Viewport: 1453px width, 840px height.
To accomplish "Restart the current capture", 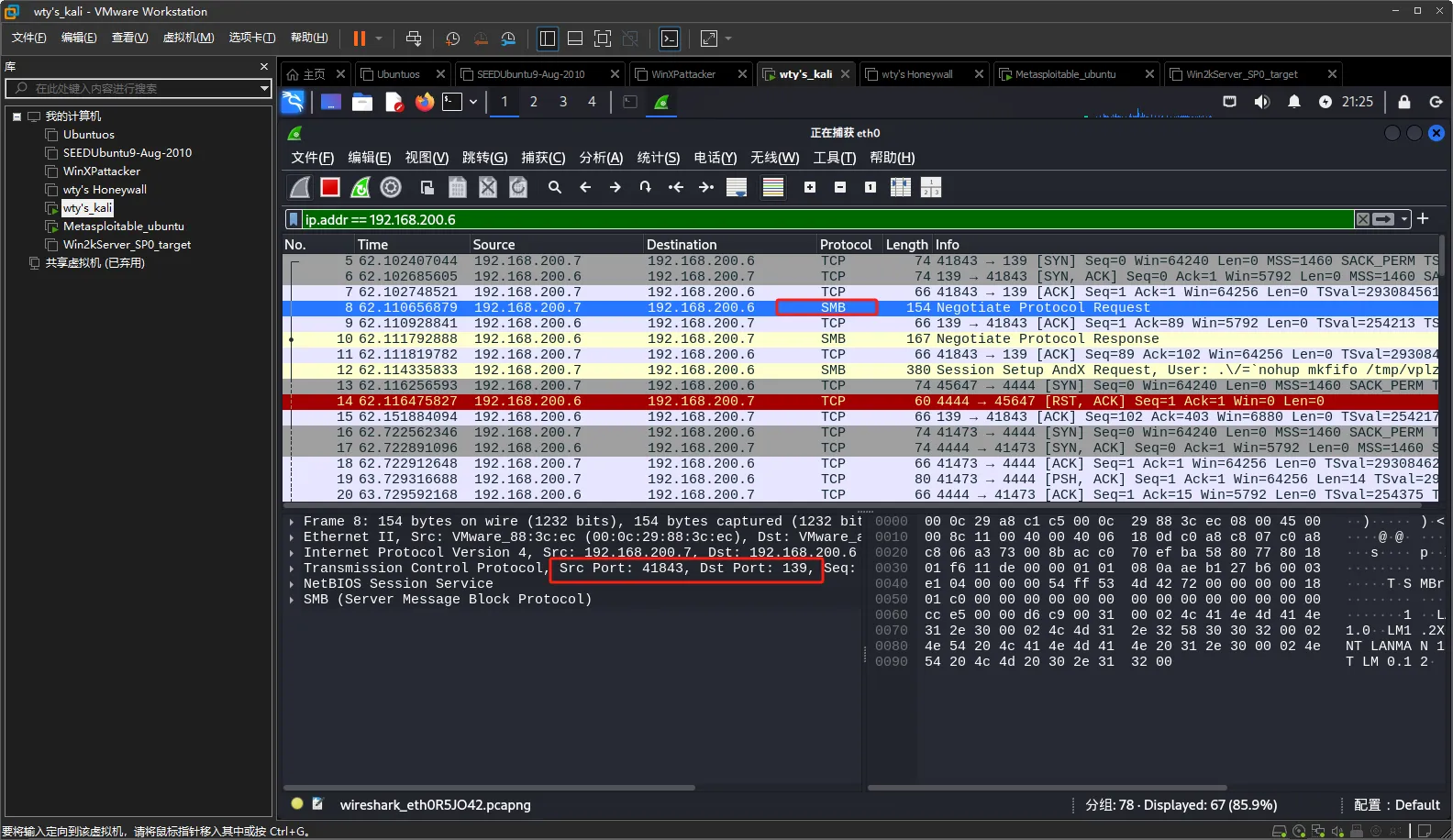I will (360, 187).
